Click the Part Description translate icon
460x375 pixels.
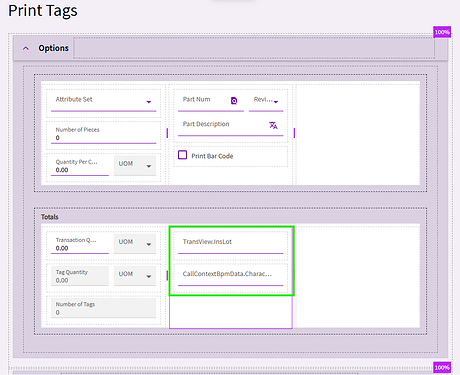tap(273, 125)
